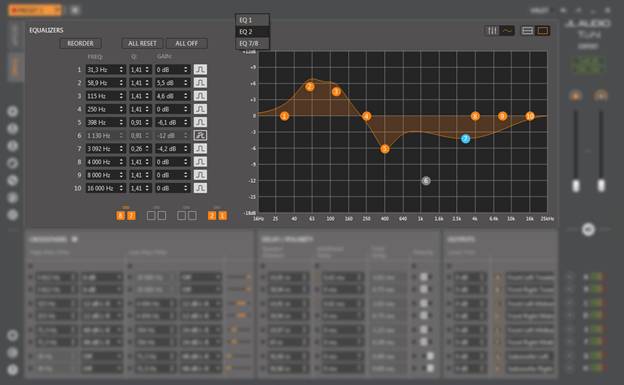The width and height of the screenshot is (624, 385).
Task: Switch to graphic fader EQ view icon
Action: (492, 31)
